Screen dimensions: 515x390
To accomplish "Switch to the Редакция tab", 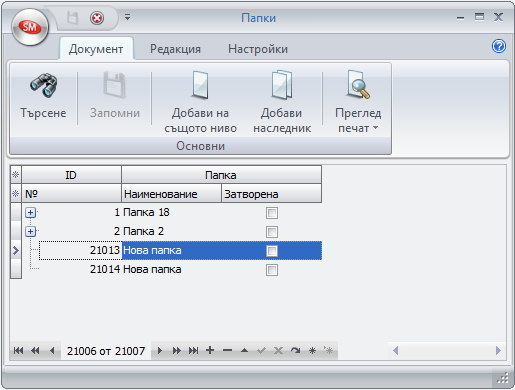I will (175, 49).
